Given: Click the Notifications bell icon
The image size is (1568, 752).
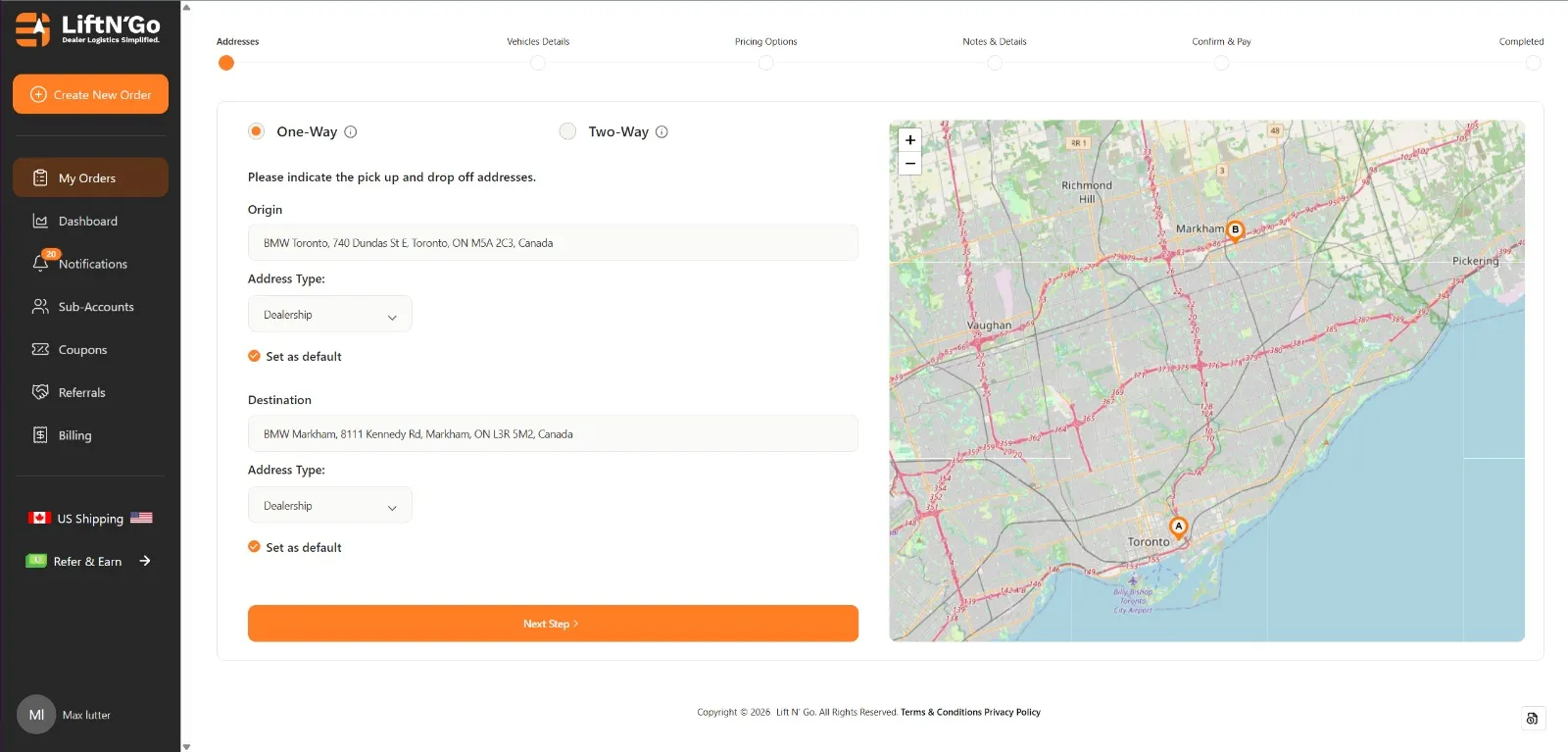Looking at the screenshot, I should (x=40, y=264).
